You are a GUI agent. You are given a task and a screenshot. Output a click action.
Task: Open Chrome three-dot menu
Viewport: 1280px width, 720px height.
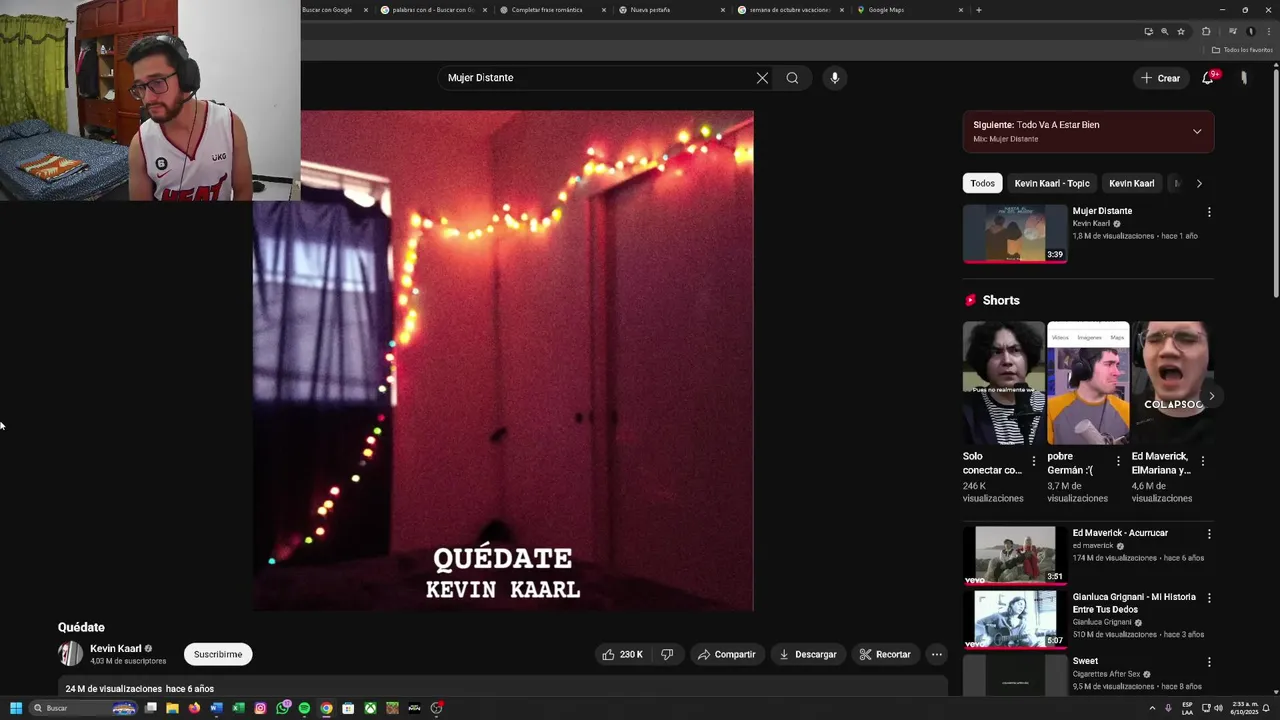point(1267,31)
